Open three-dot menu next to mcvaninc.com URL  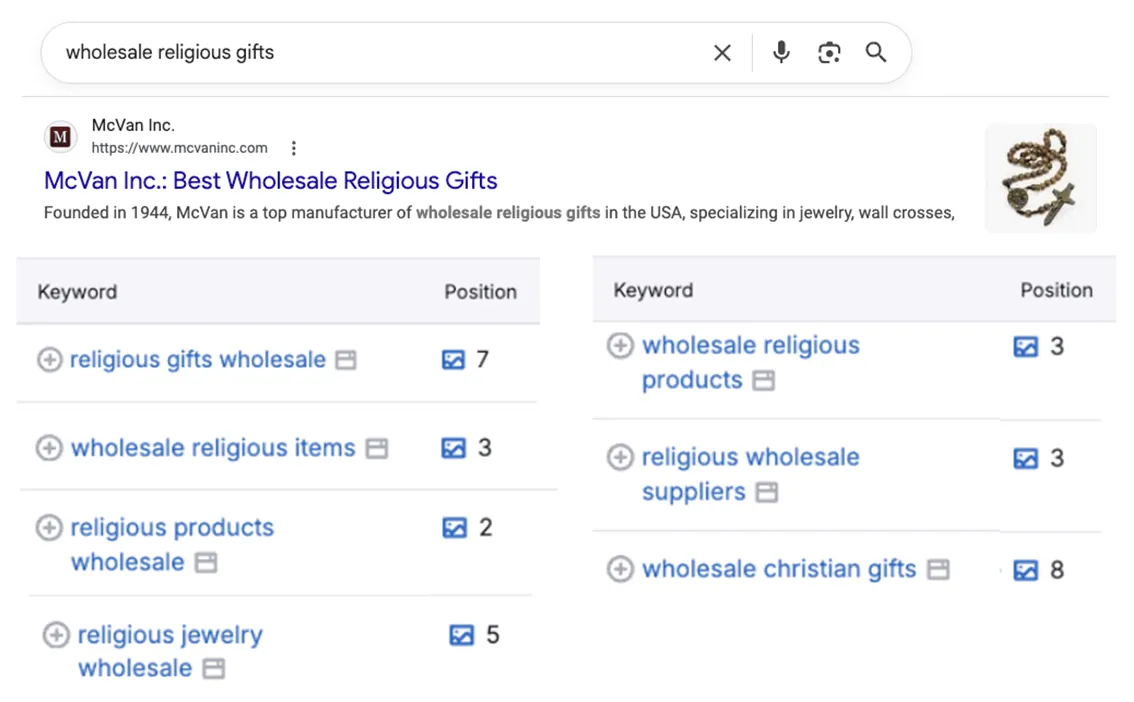pos(293,148)
